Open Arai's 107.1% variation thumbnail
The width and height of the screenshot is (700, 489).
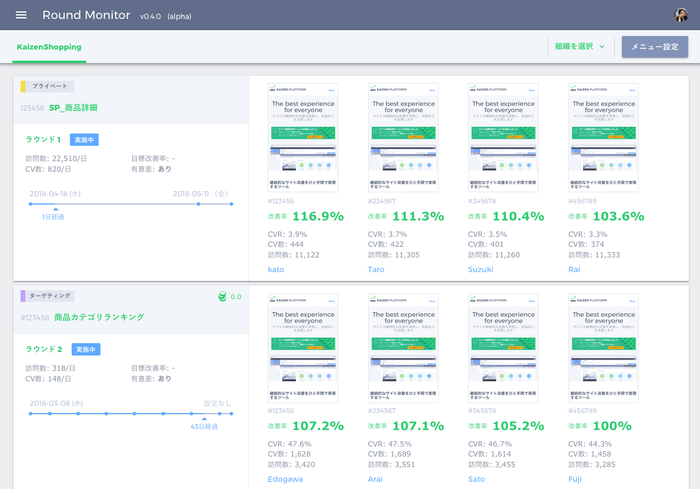[402, 347]
